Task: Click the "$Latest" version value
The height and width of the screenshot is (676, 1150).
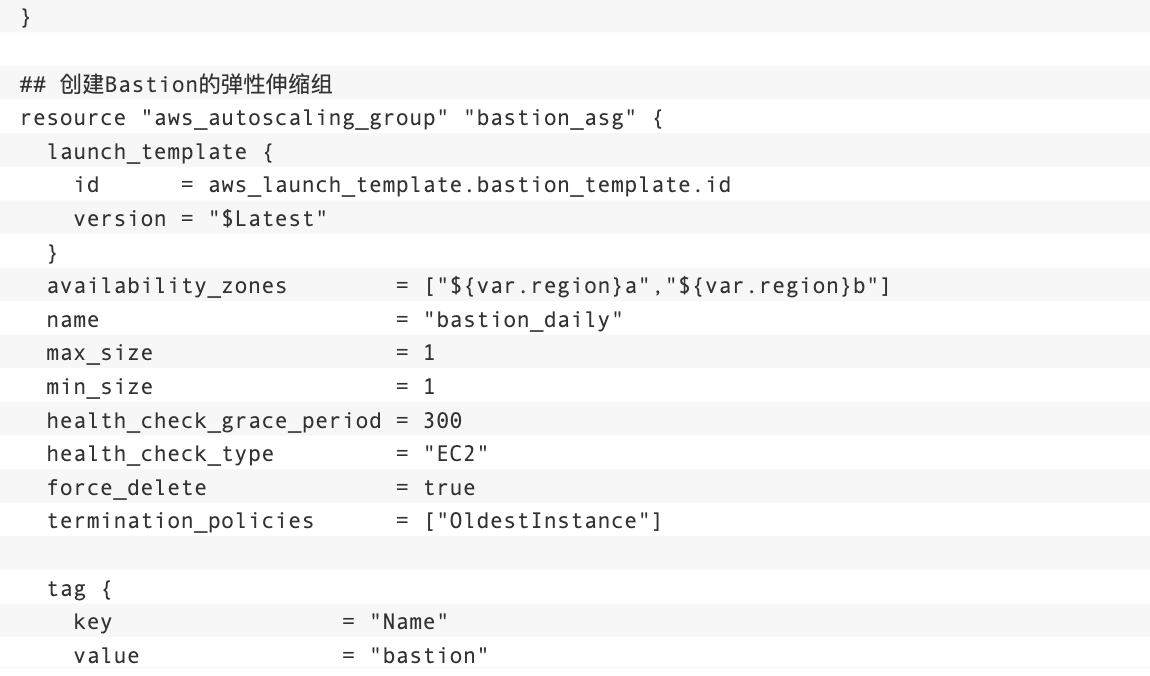Action: (x=268, y=218)
